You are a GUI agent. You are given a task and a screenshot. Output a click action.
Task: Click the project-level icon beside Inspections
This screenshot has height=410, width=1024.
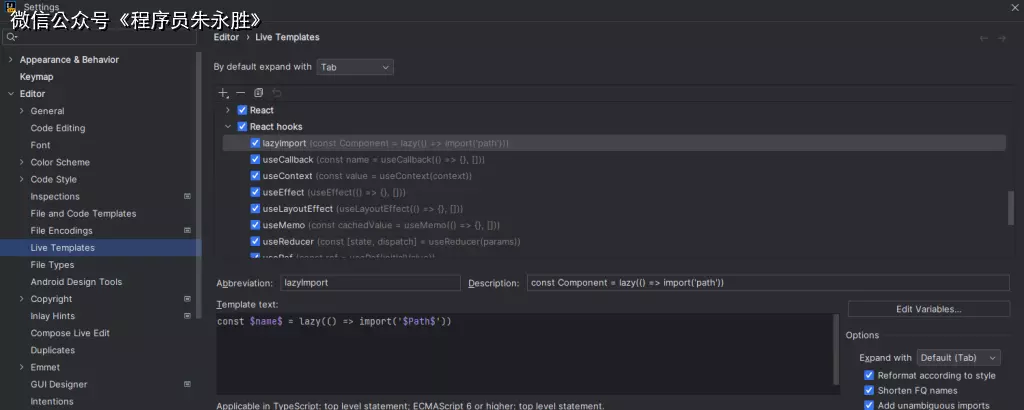click(x=187, y=197)
